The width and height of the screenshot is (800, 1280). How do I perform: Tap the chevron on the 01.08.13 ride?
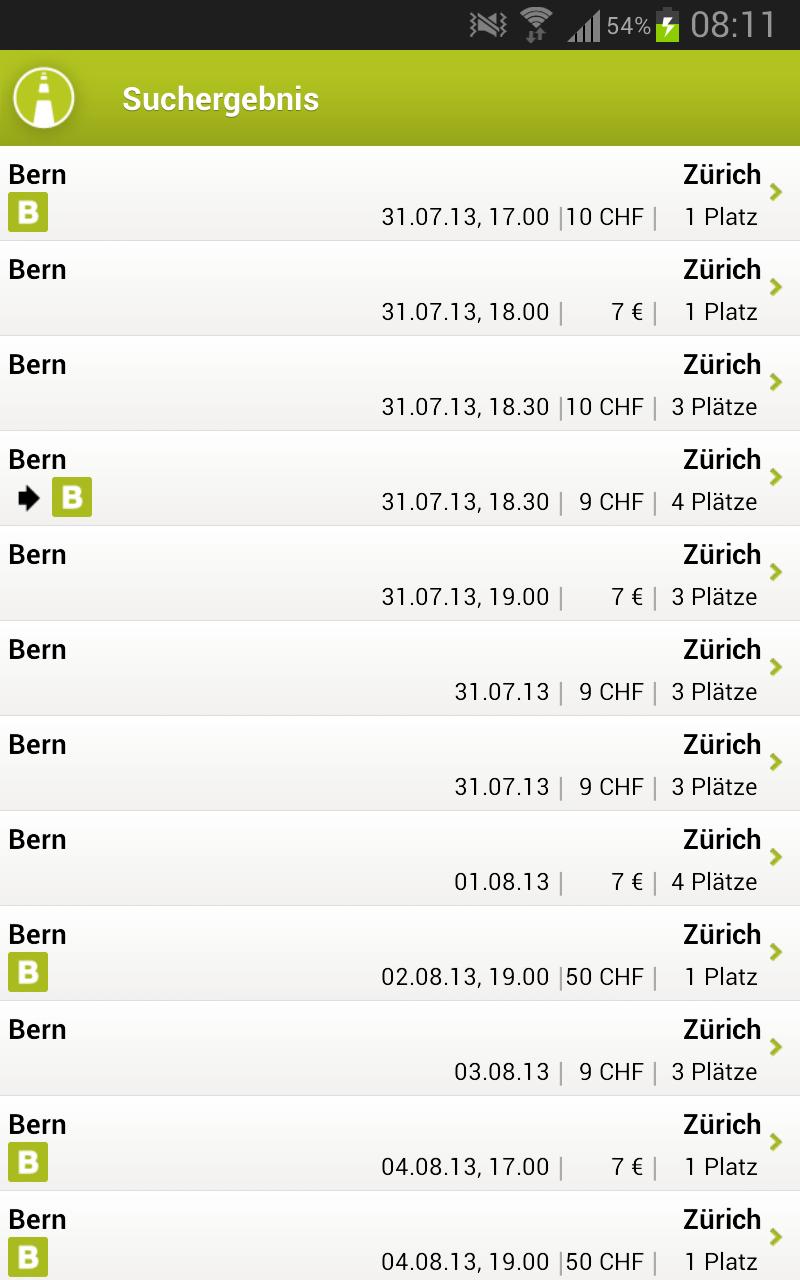pos(777,857)
